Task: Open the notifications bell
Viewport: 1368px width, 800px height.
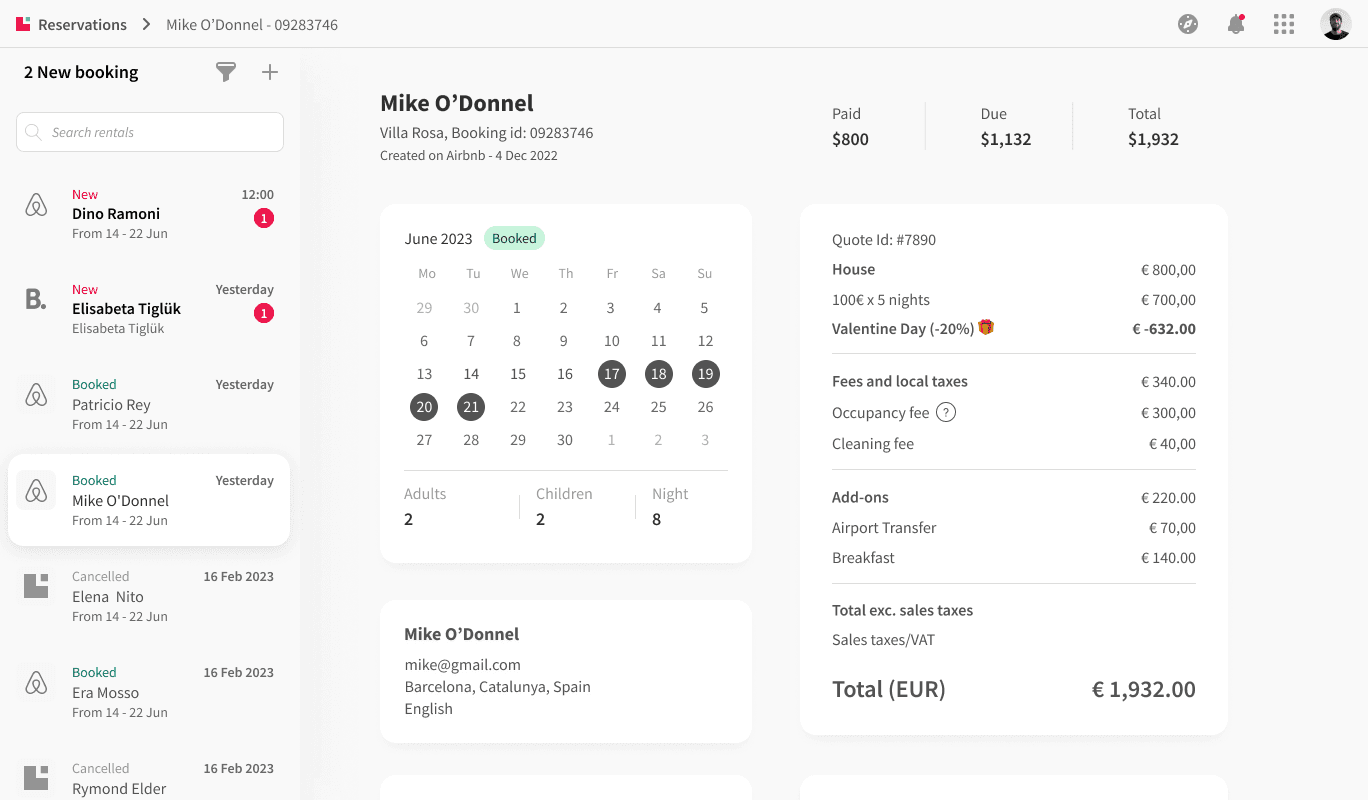Action: (1236, 24)
